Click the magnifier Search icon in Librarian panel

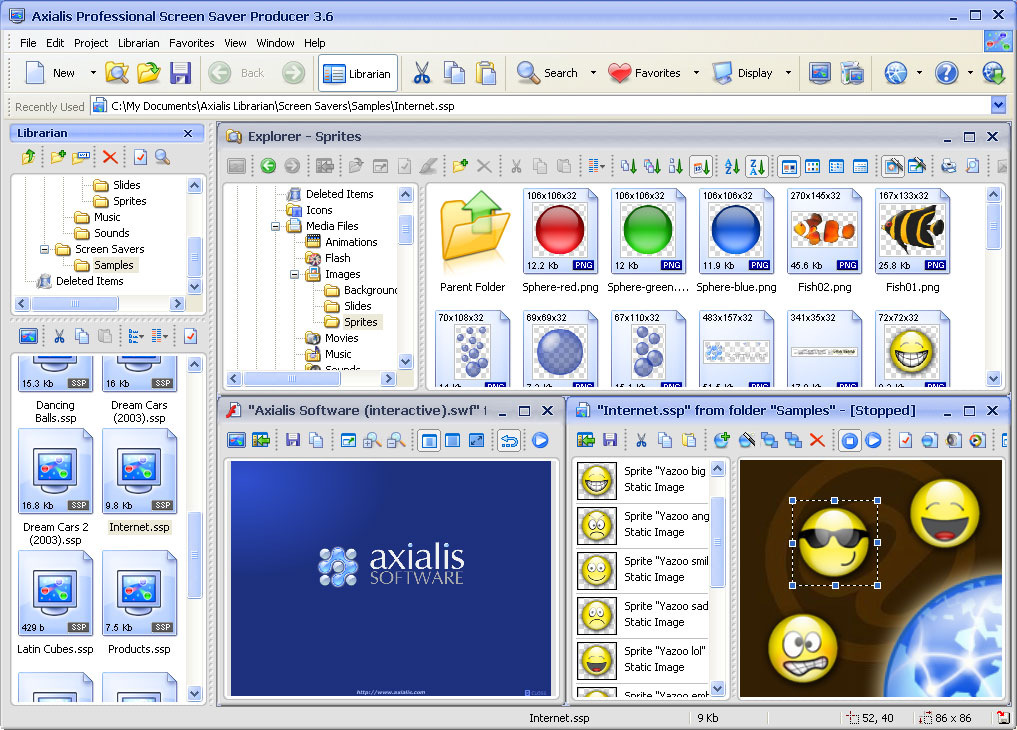point(162,157)
